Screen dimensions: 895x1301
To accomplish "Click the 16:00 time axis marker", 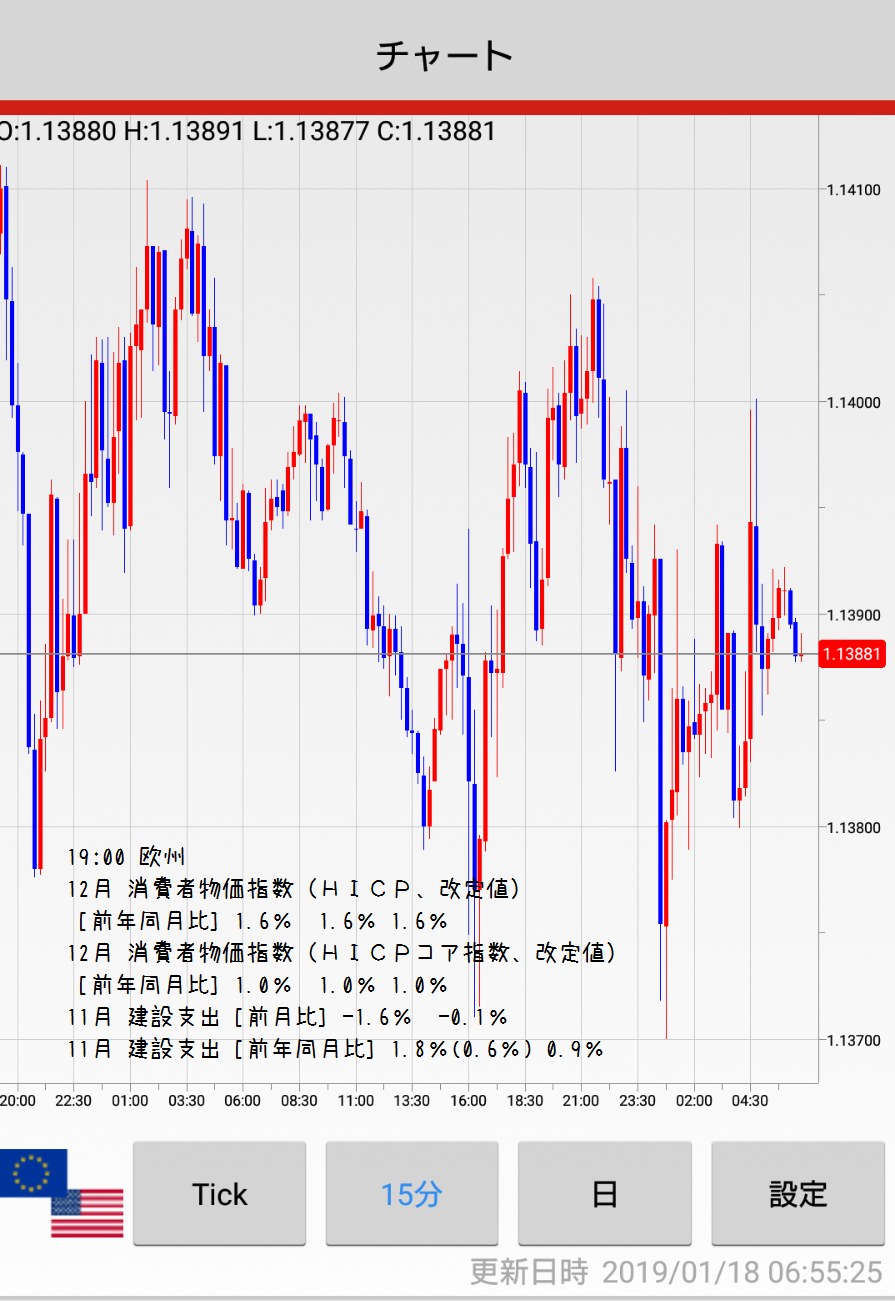I will (468, 1101).
